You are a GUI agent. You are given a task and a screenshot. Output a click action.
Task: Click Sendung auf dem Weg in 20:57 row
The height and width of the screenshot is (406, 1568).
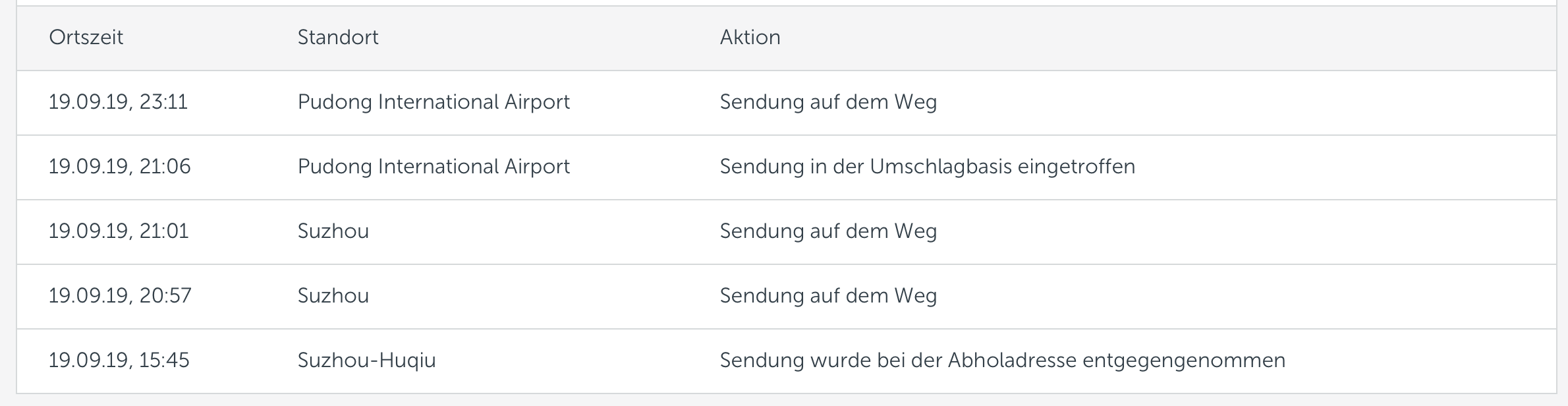pos(828,296)
